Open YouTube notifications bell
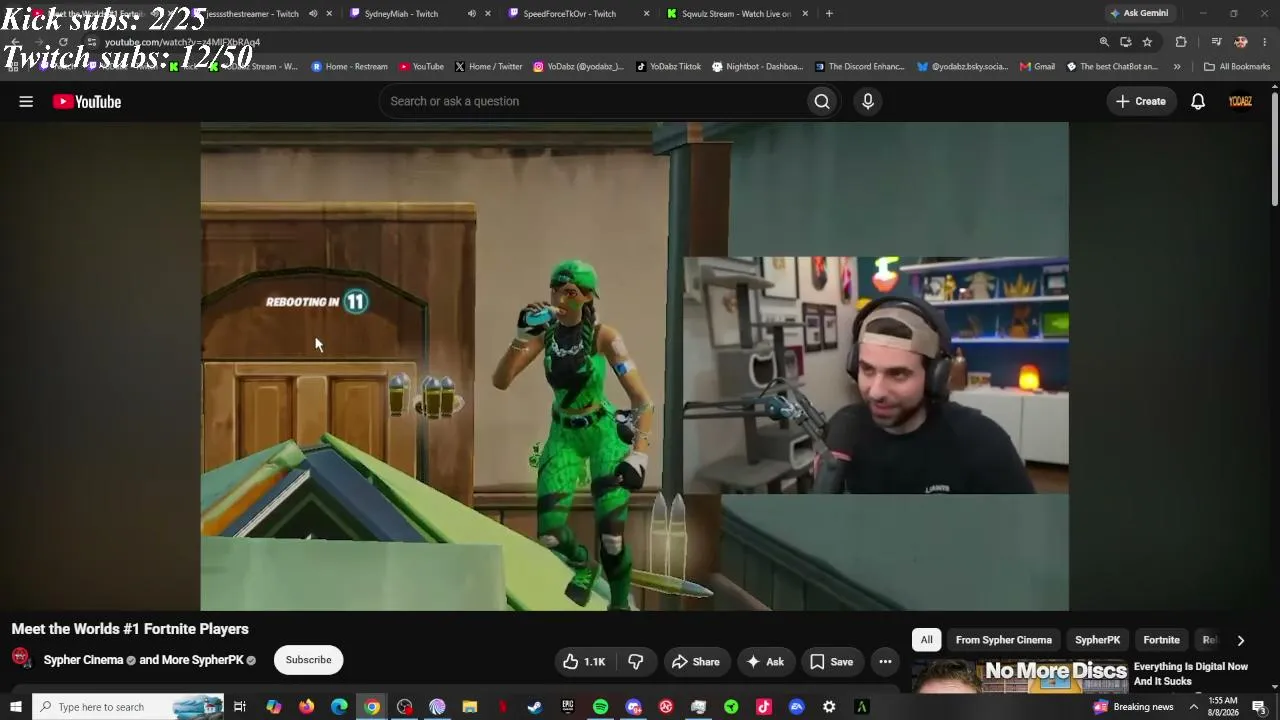The width and height of the screenshot is (1280, 720). 1198,101
